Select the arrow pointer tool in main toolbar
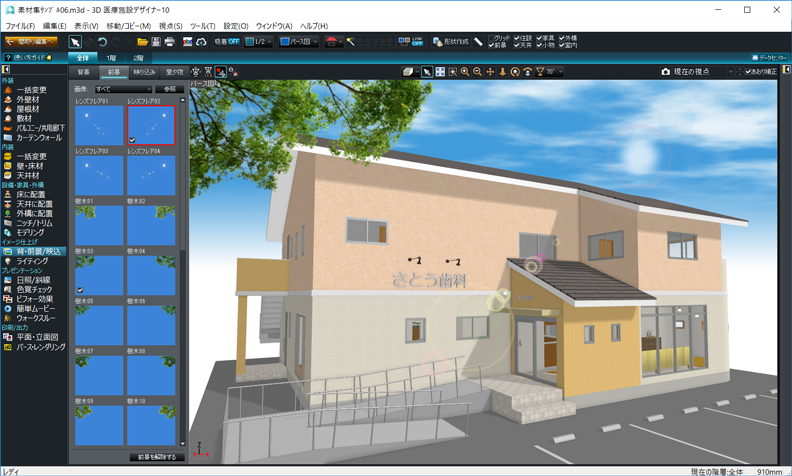This screenshot has width=792, height=476. click(75, 42)
